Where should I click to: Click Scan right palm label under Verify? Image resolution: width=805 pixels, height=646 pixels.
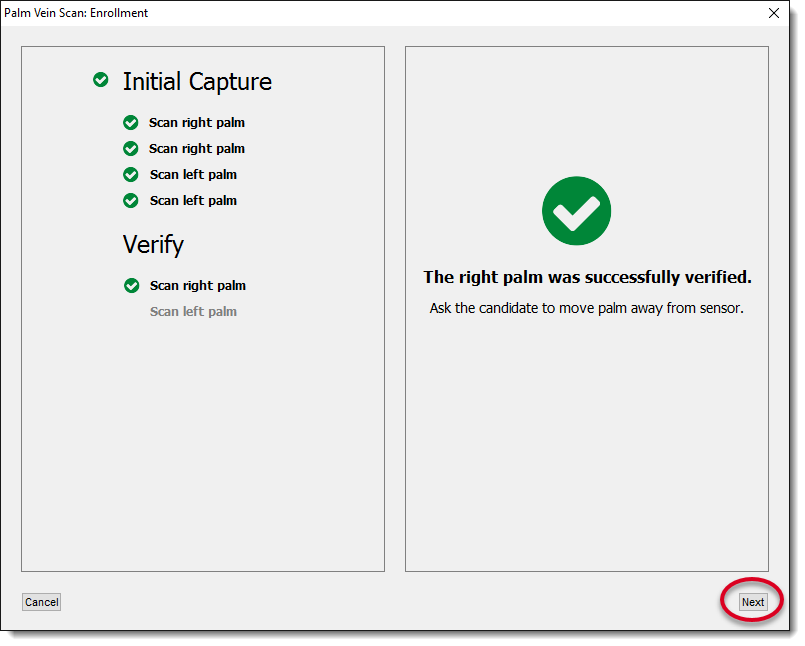[x=198, y=286]
